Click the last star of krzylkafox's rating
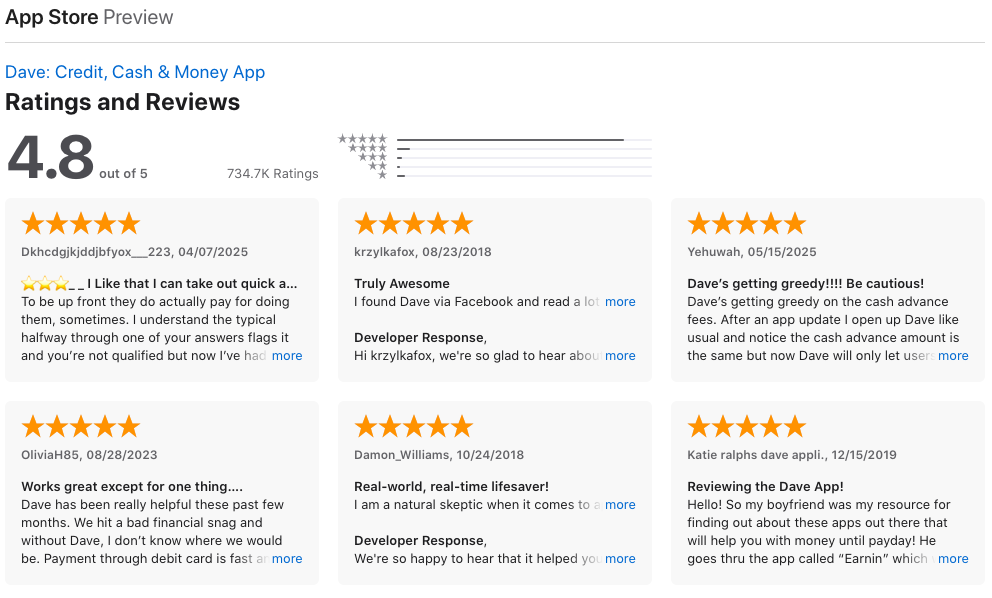992x598 pixels. coord(462,222)
